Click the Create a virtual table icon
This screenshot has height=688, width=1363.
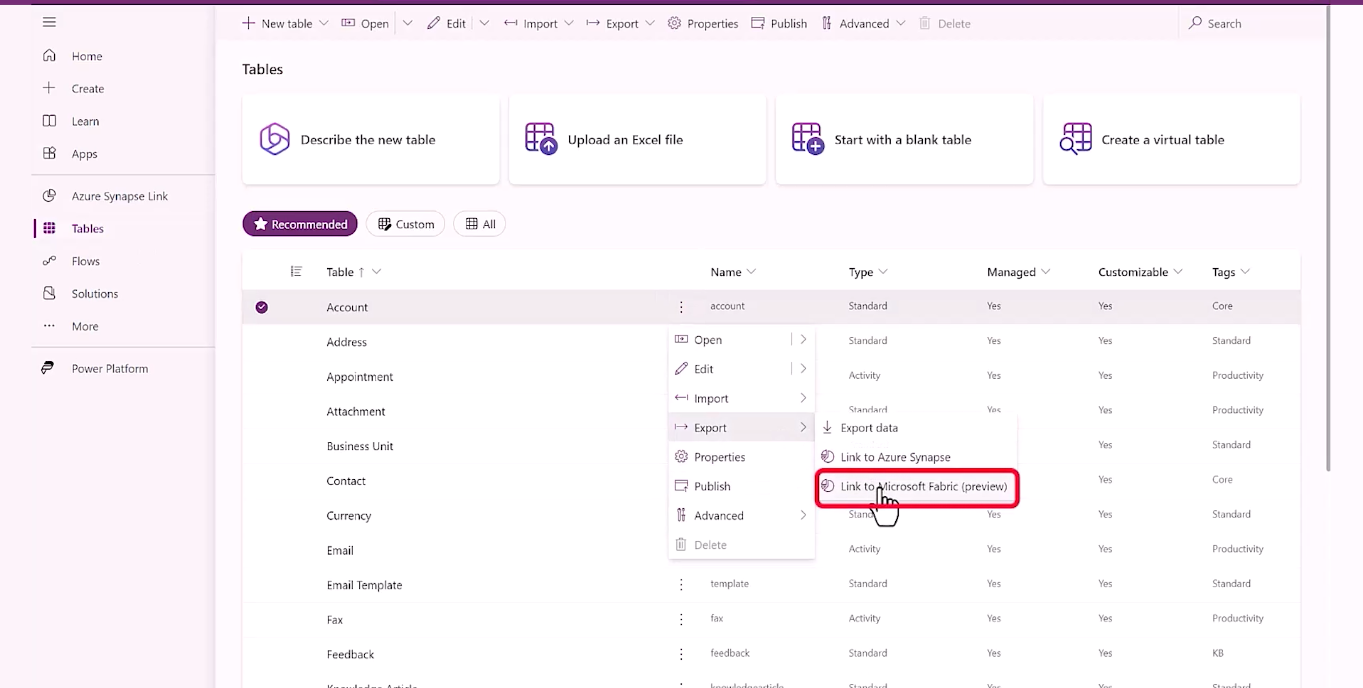click(1076, 139)
